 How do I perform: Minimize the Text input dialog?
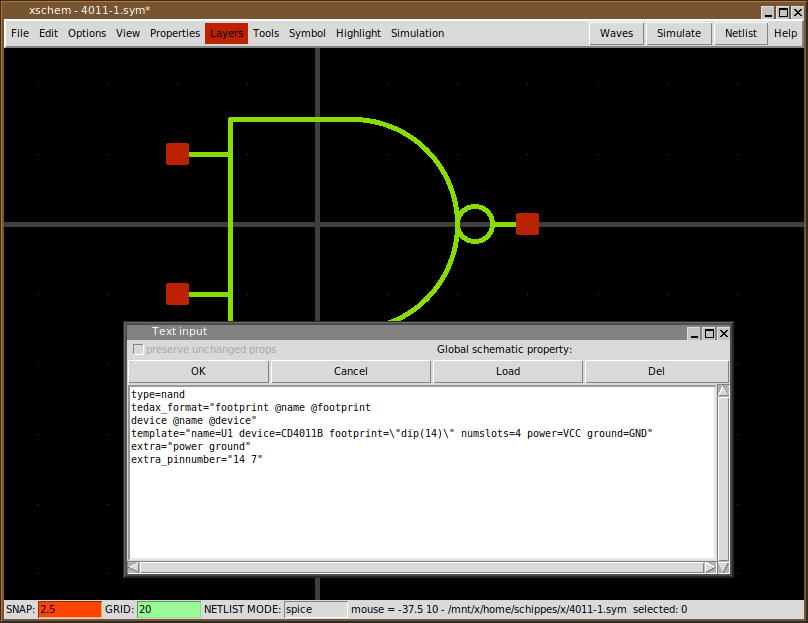click(694, 333)
